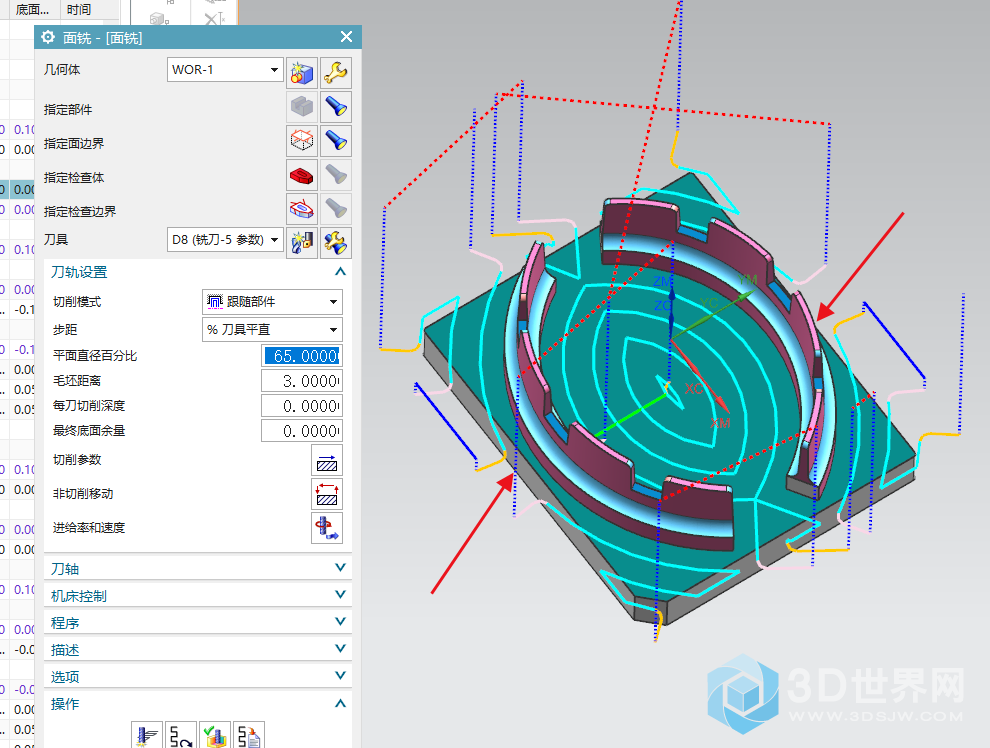Click the list tool path icon under 操作

click(x=249, y=736)
